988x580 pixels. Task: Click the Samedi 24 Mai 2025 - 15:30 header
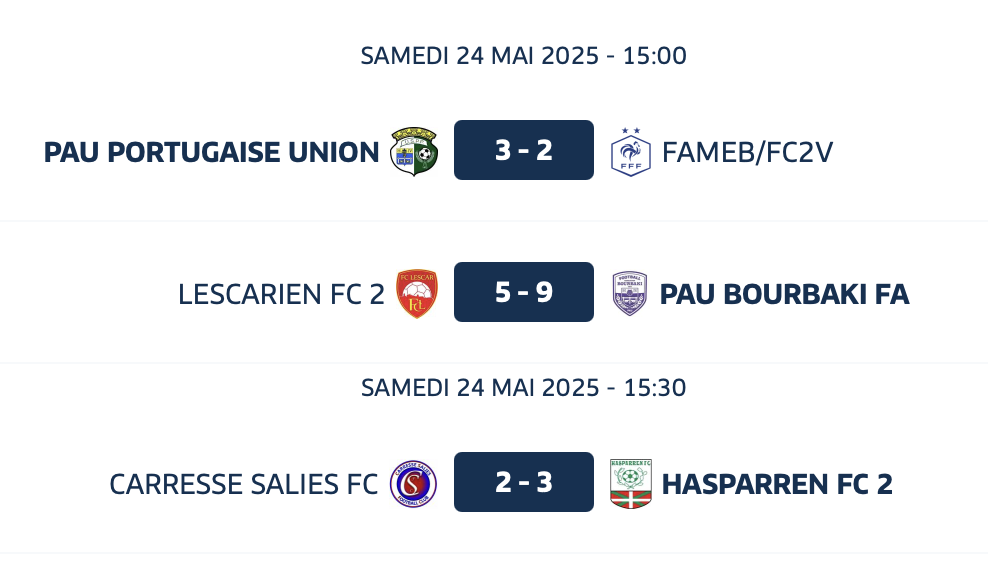pyautogui.click(x=524, y=388)
